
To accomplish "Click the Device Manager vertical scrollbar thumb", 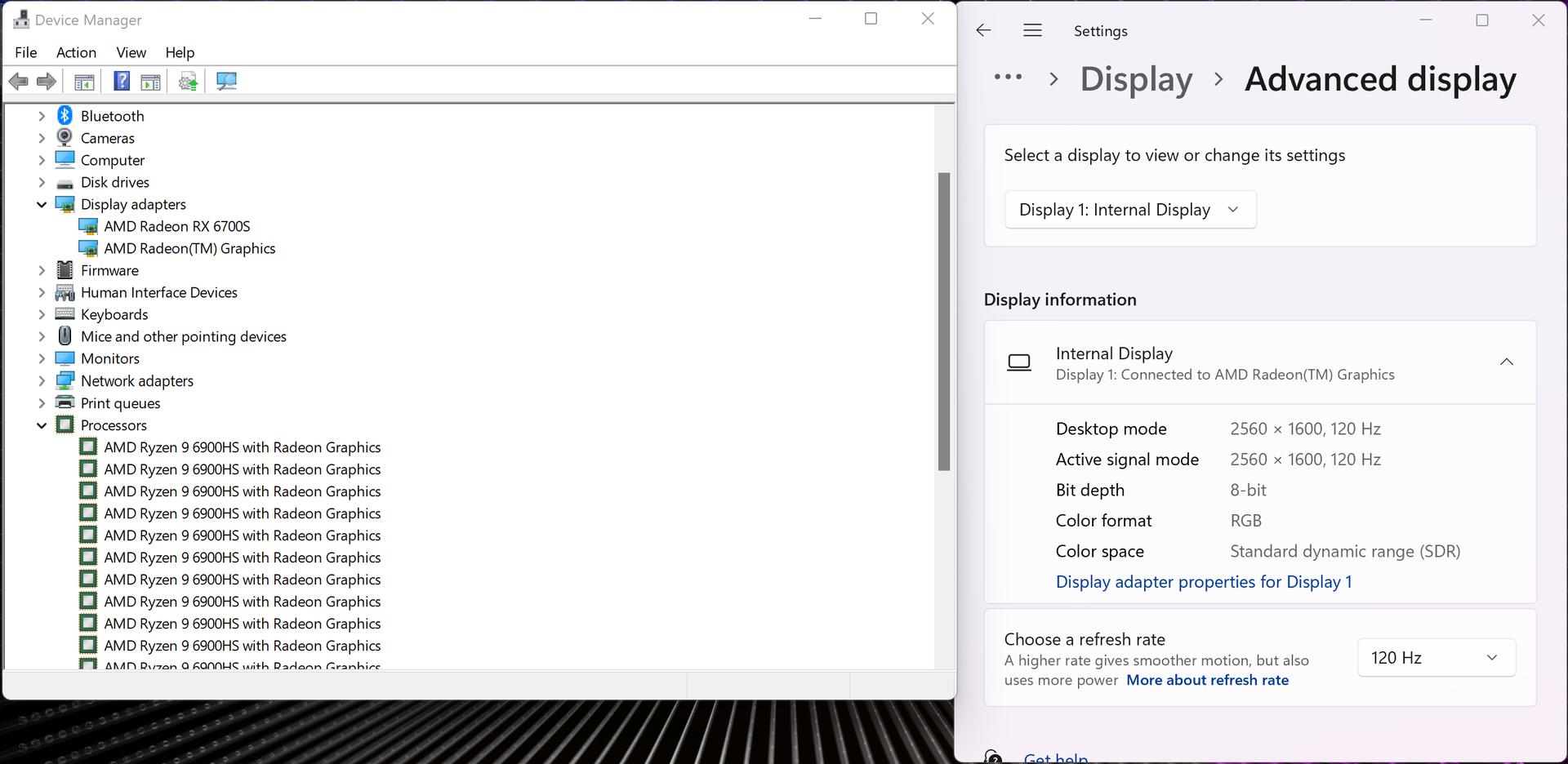I will [x=944, y=322].
